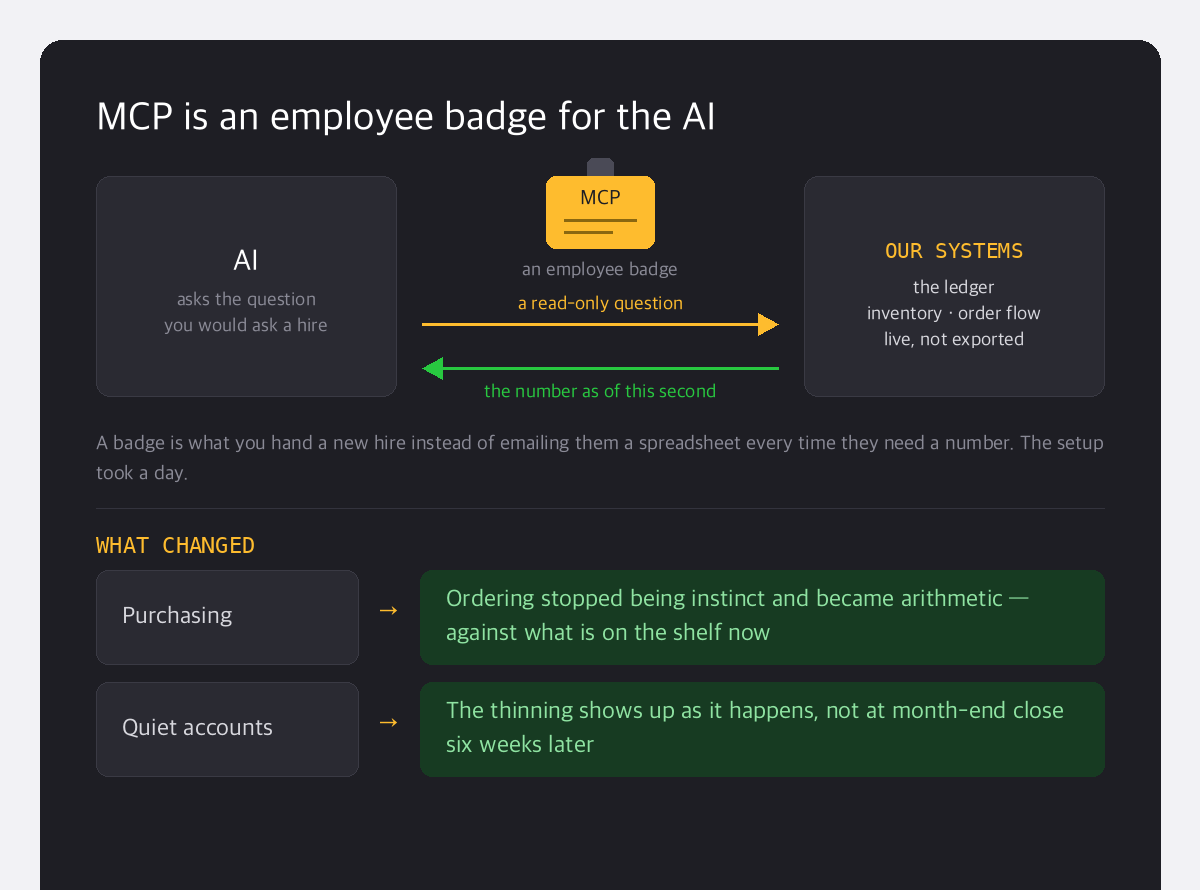
Task: Click the yellow MCP badge icon
Action: click(600, 212)
